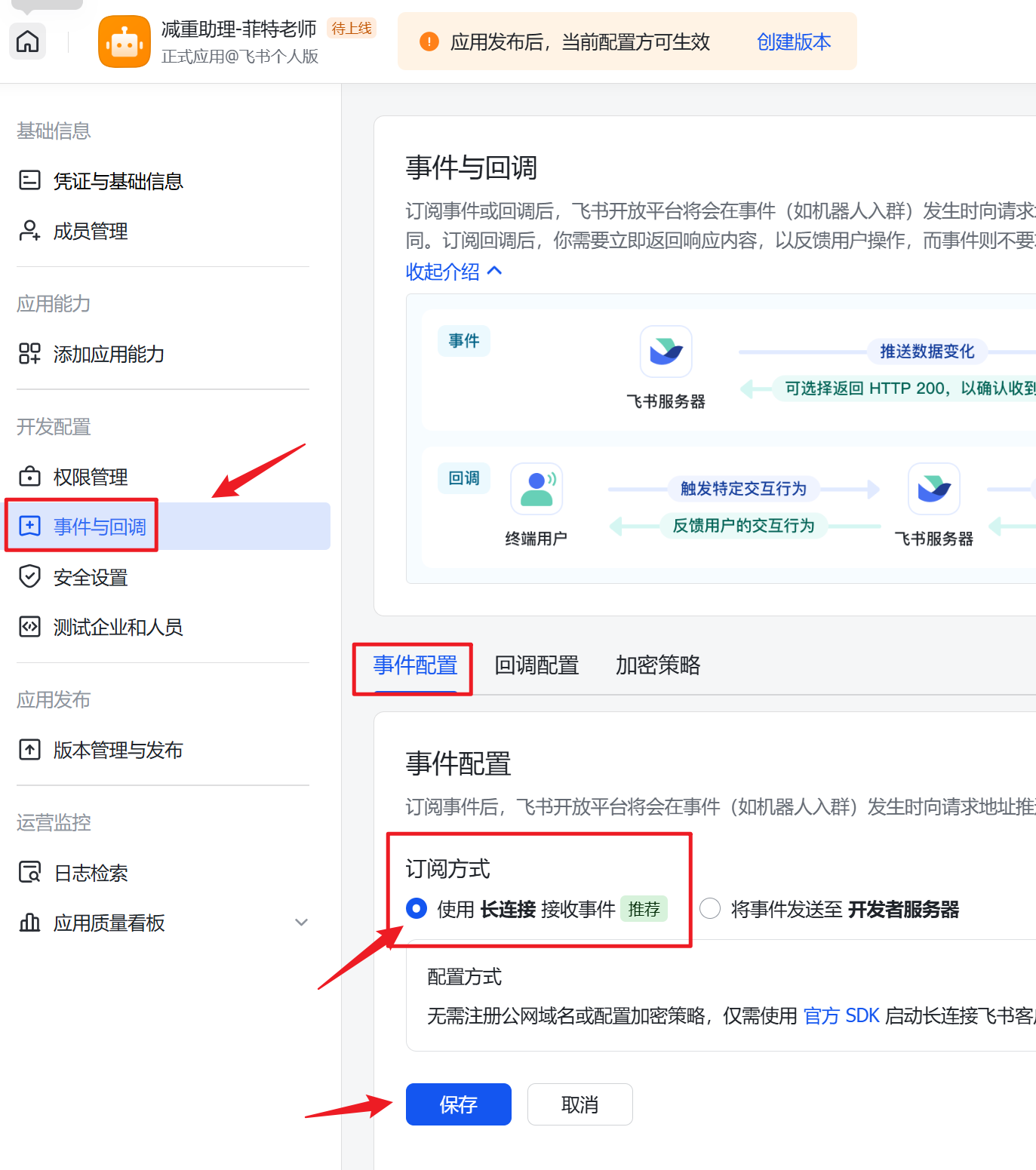This screenshot has height=1170, width=1036.
Task: Click the 减重助理-菲特老师 app name
Action: pos(238,29)
